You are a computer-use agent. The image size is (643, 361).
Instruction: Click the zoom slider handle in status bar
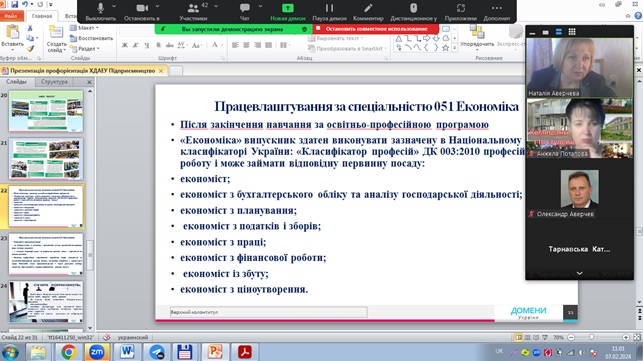point(591,337)
